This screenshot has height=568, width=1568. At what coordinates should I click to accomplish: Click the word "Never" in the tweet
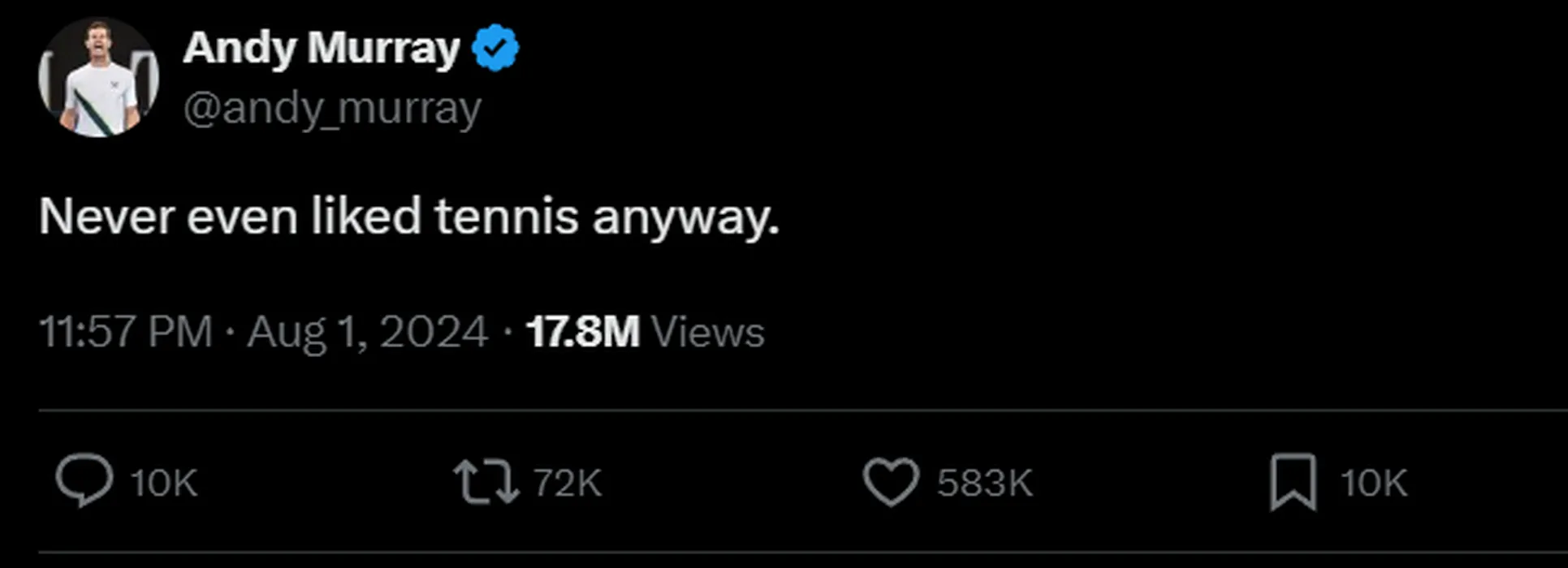106,217
